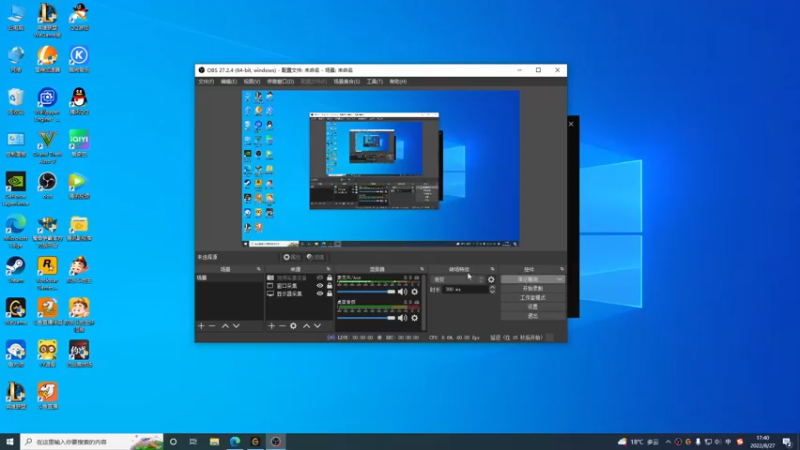800x450 pixels.
Task: Toggle the lock on the first source
Action: click(x=330, y=278)
